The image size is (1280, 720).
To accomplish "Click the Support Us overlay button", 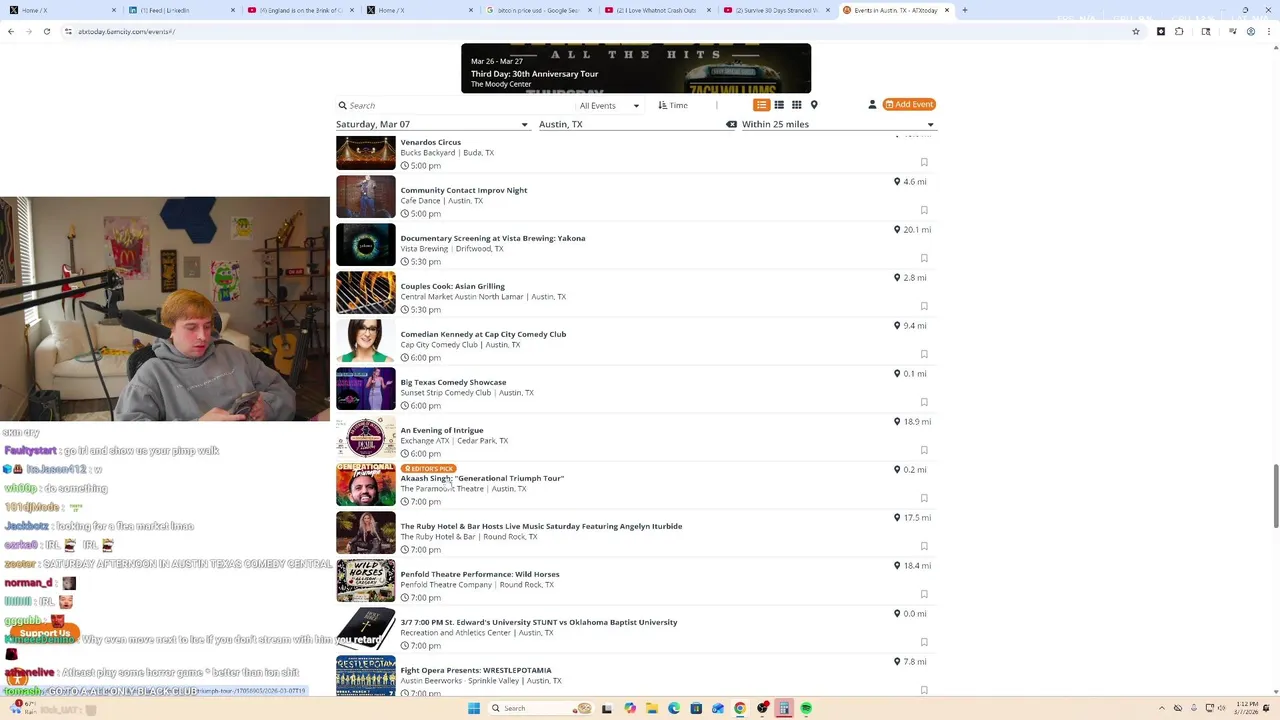I will pyautogui.click(x=45, y=633).
